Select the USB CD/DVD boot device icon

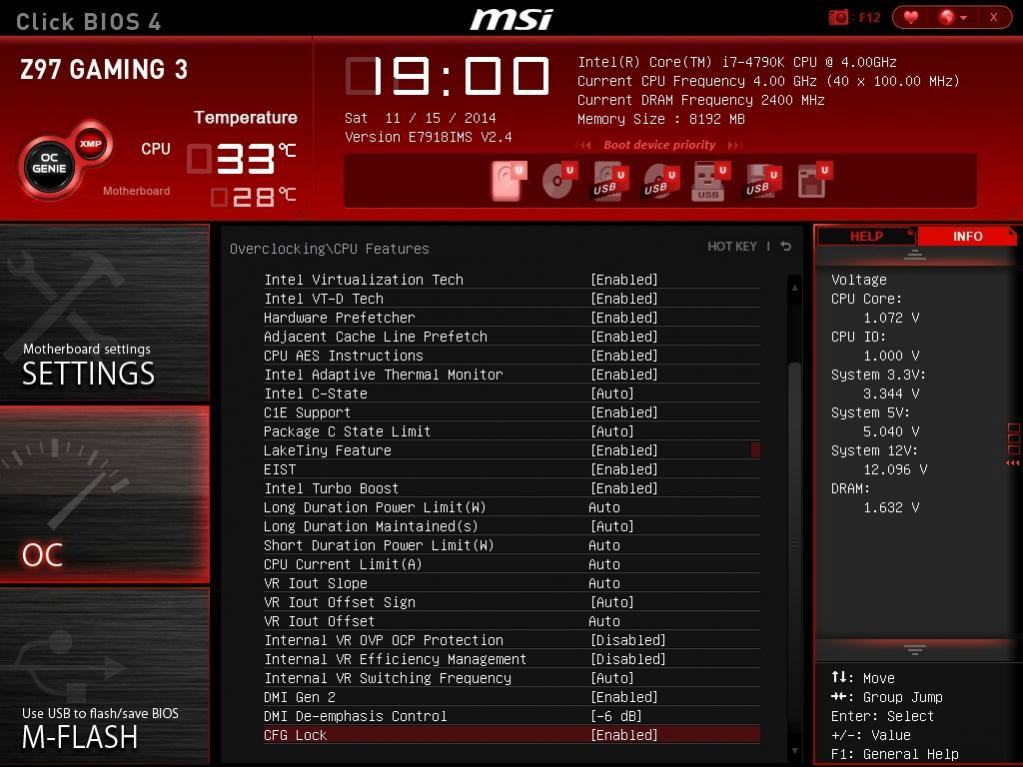[660, 181]
